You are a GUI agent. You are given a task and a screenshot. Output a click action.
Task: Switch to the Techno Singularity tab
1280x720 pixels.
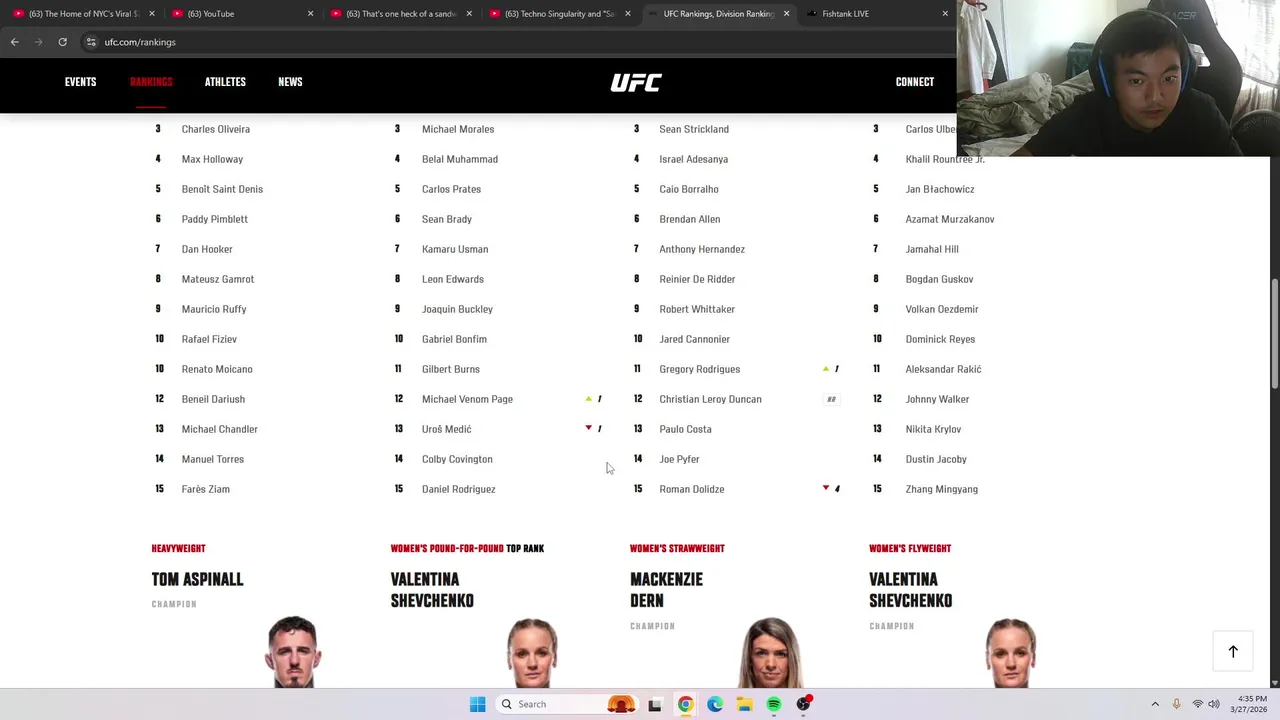tap(558, 14)
